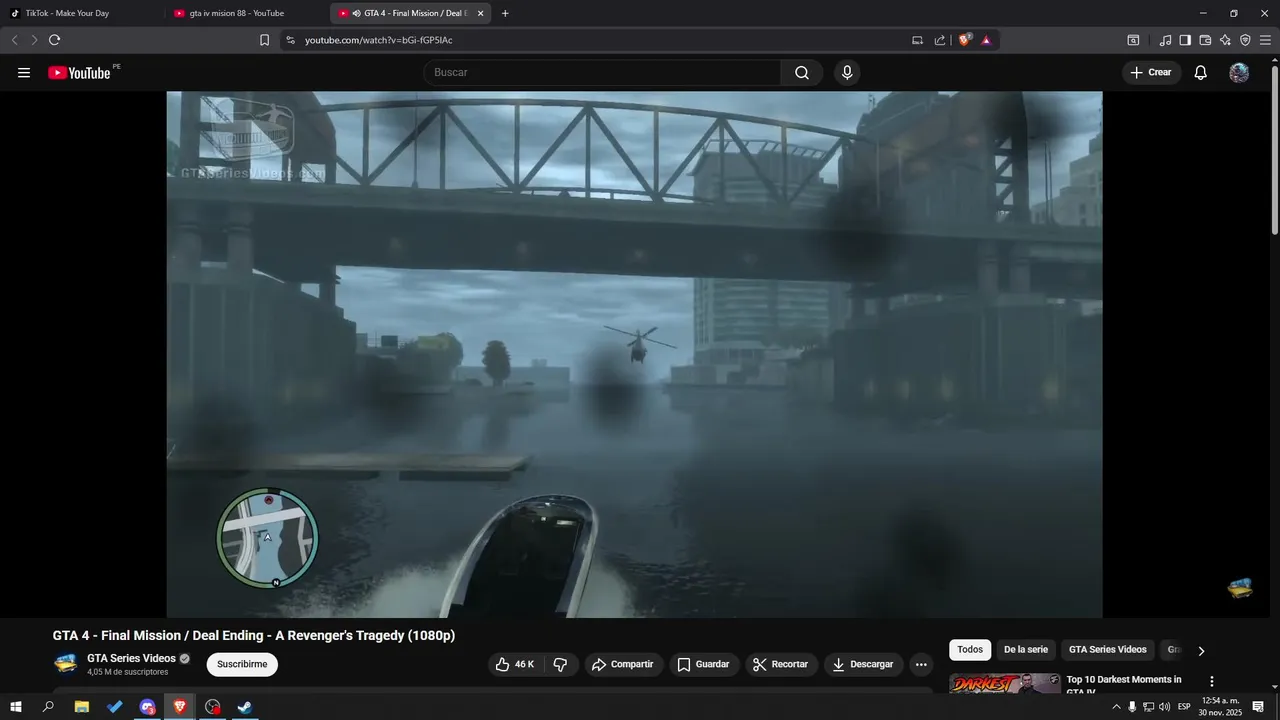Open the YouTube hamburger guide menu

point(24,72)
